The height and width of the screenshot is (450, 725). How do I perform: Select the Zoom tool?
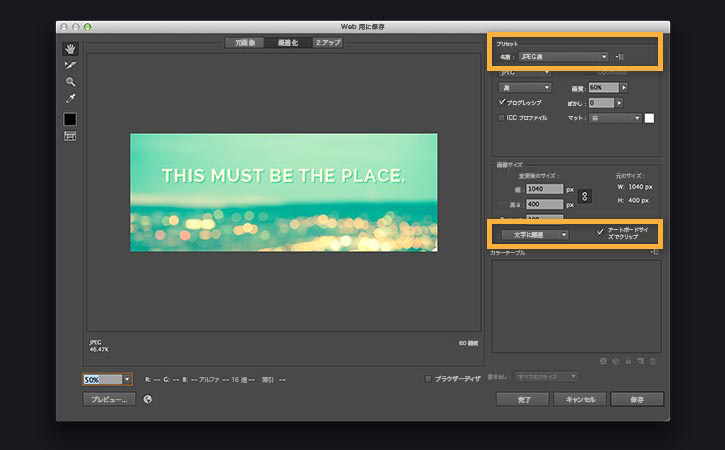tap(70, 82)
